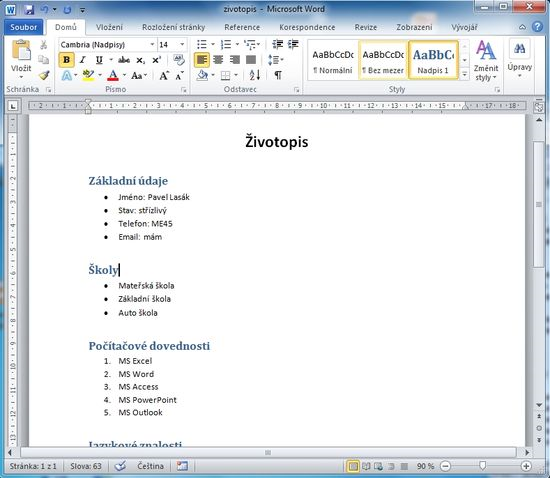Increase font size with grow icon

(x=164, y=75)
